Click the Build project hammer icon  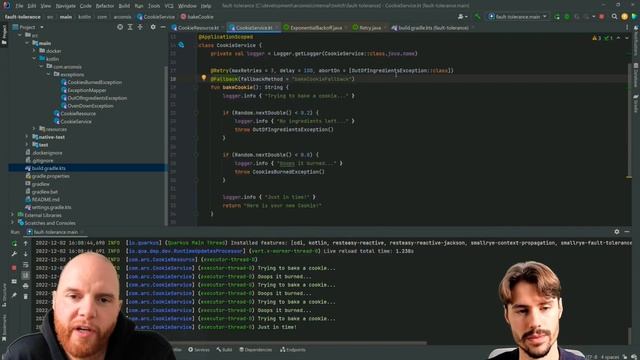tap(477, 17)
